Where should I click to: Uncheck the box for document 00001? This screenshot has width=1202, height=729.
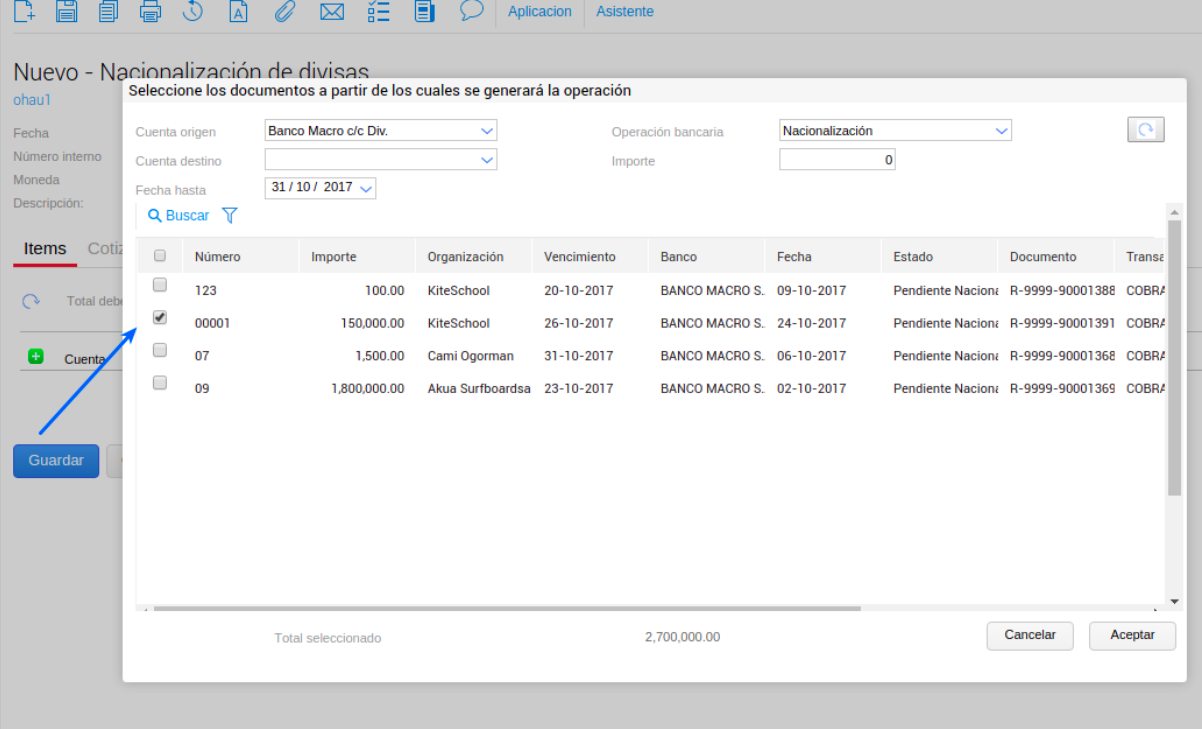click(x=160, y=318)
